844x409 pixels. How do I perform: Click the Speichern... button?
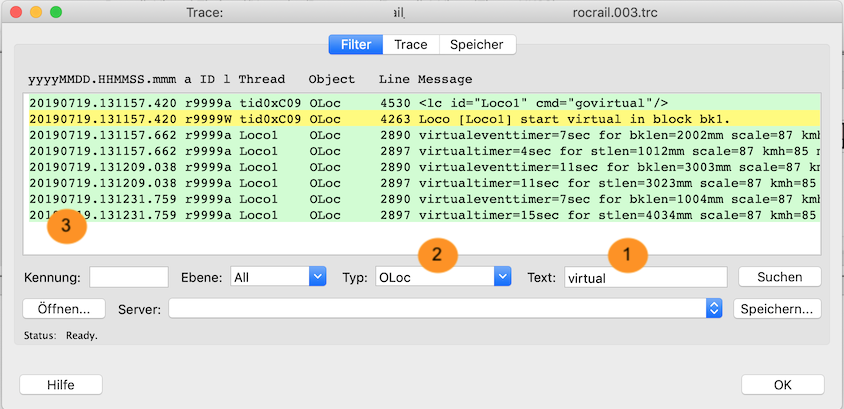tap(779, 309)
